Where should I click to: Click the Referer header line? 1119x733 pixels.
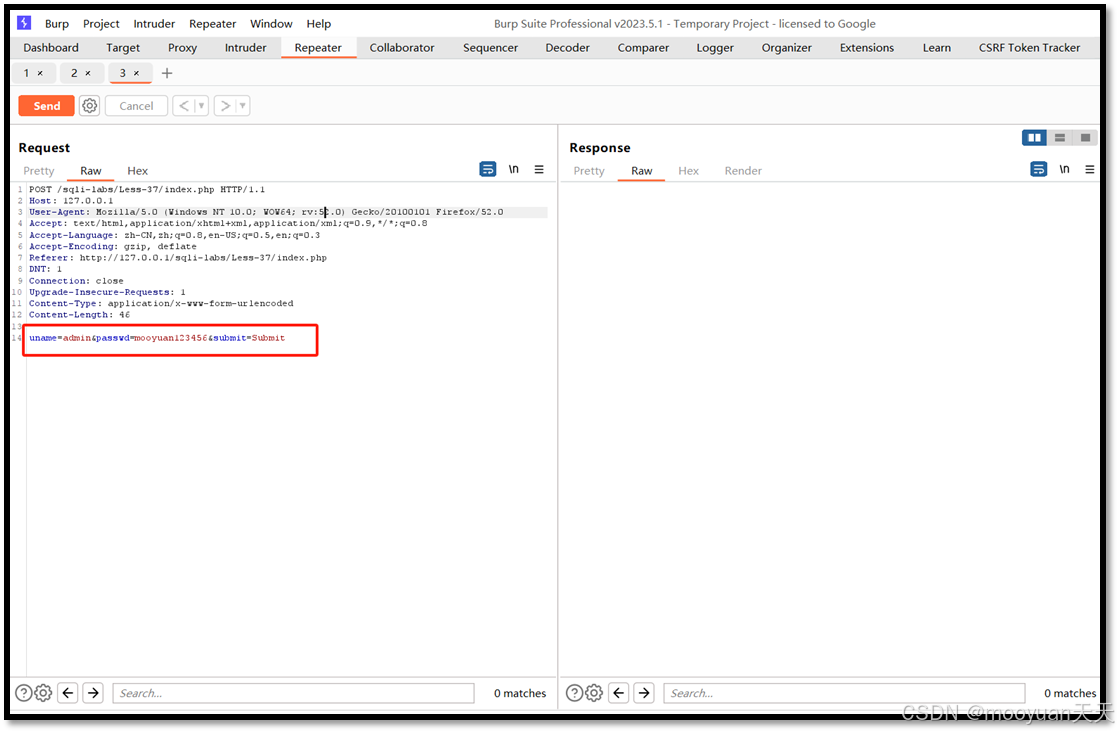tap(178, 258)
